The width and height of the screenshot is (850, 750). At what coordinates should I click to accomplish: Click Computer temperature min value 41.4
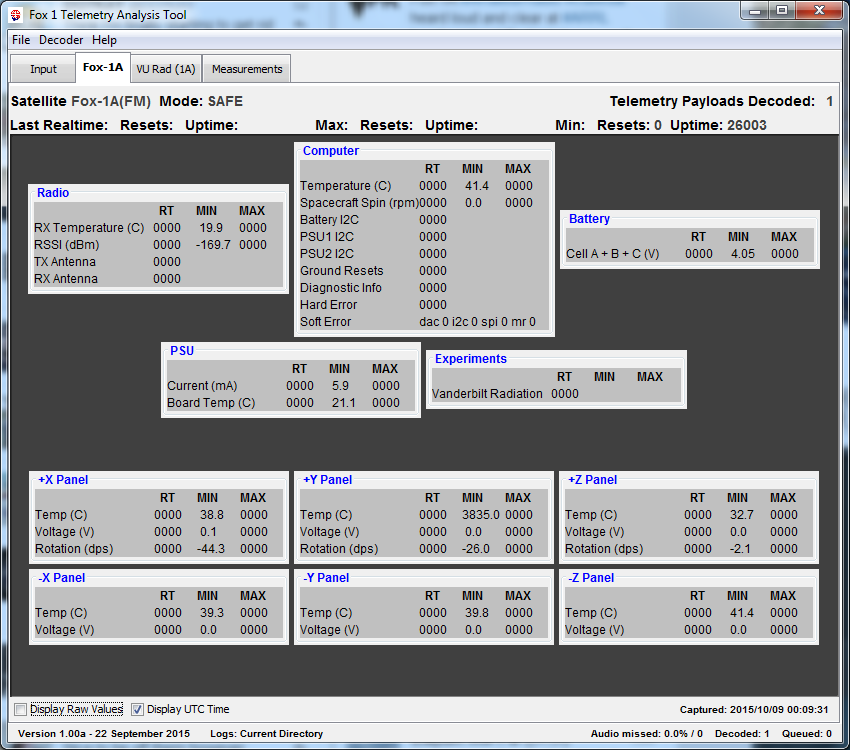click(x=476, y=186)
